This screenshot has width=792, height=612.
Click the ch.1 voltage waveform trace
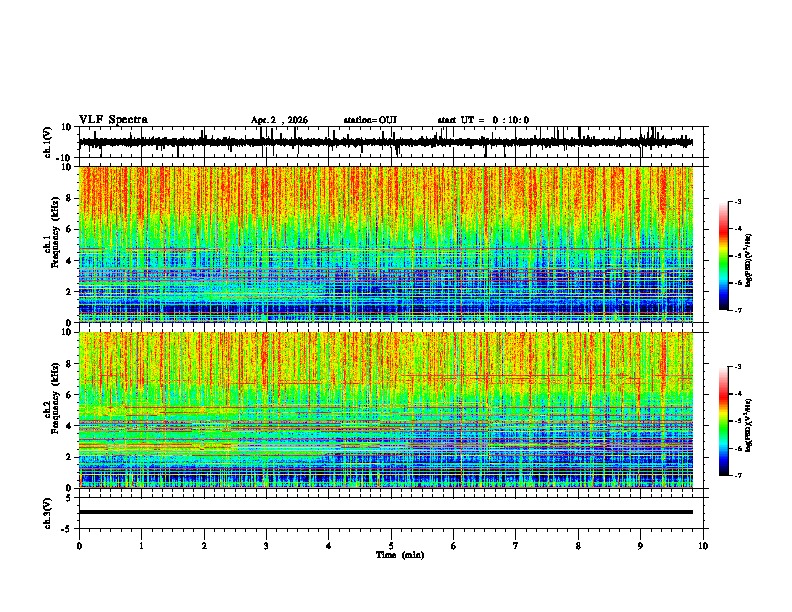pyautogui.click(x=386, y=142)
